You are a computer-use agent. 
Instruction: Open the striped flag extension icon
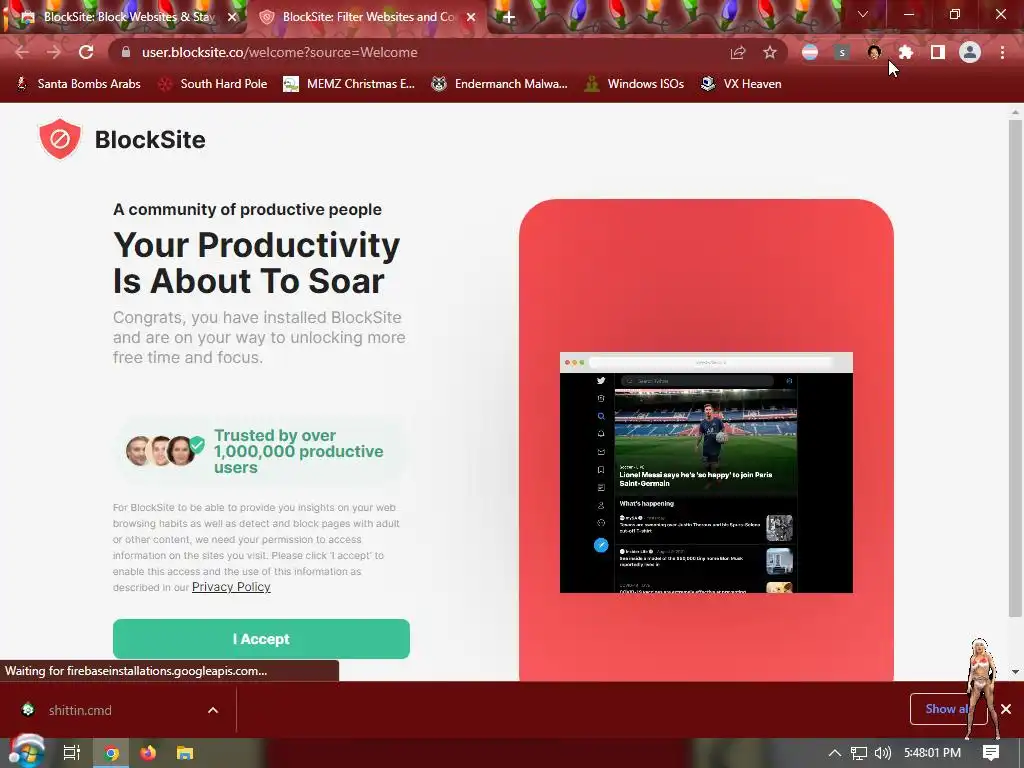[x=810, y=52]
